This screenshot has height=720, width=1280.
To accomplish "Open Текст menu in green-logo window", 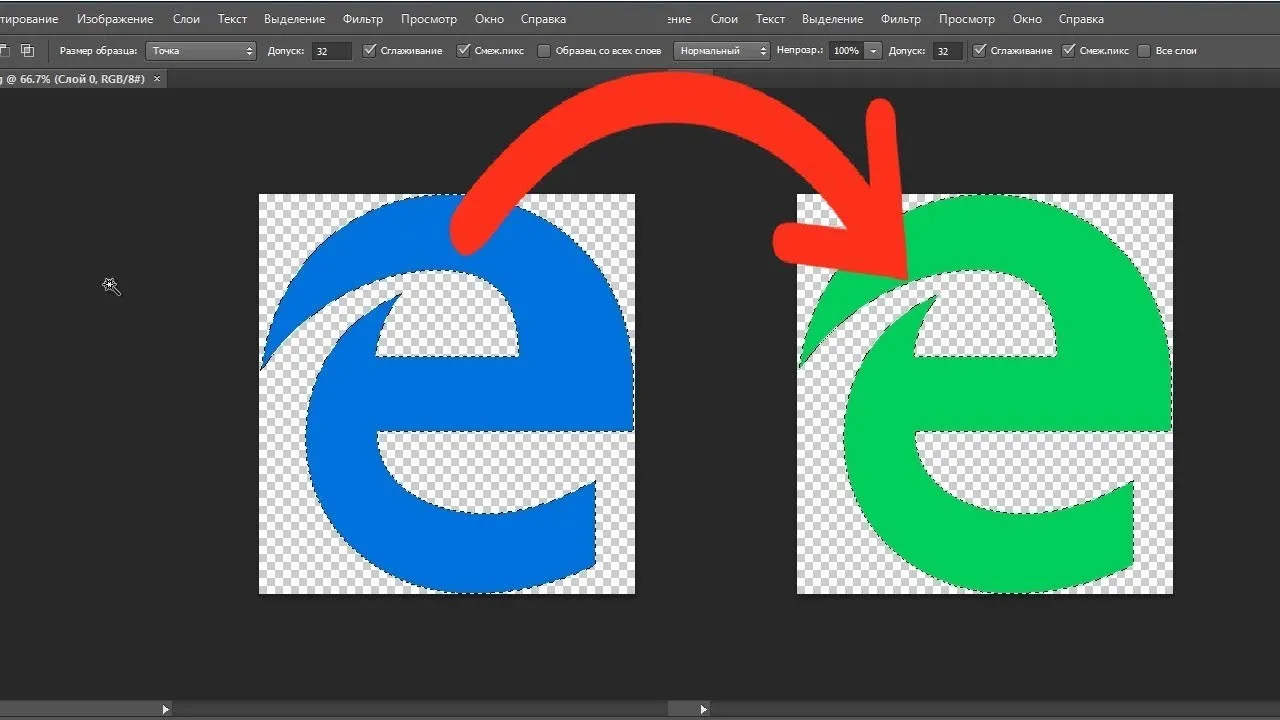I will (770, 19).
